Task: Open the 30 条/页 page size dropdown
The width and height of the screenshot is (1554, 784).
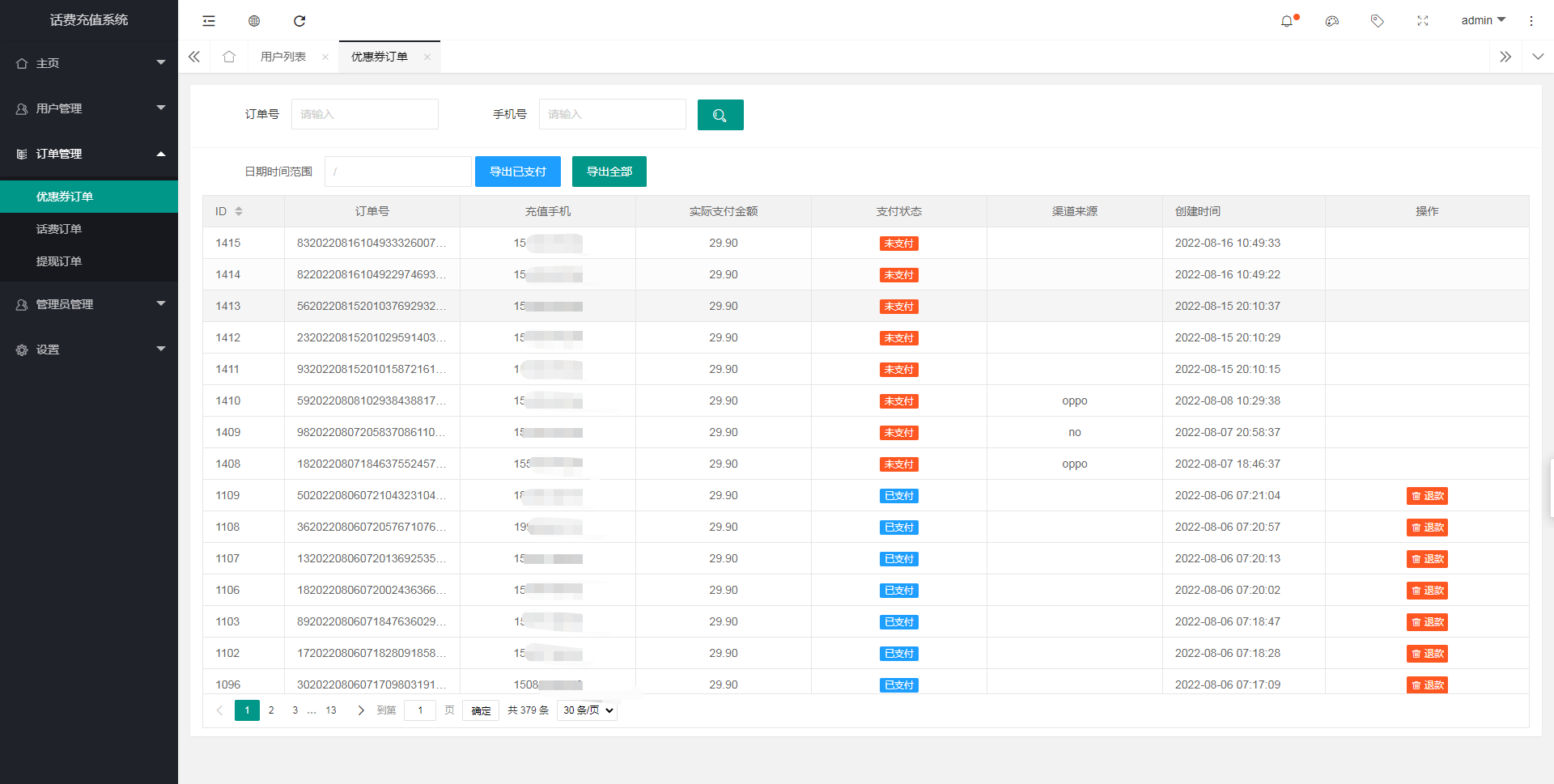Action: (x=587, y=710)
